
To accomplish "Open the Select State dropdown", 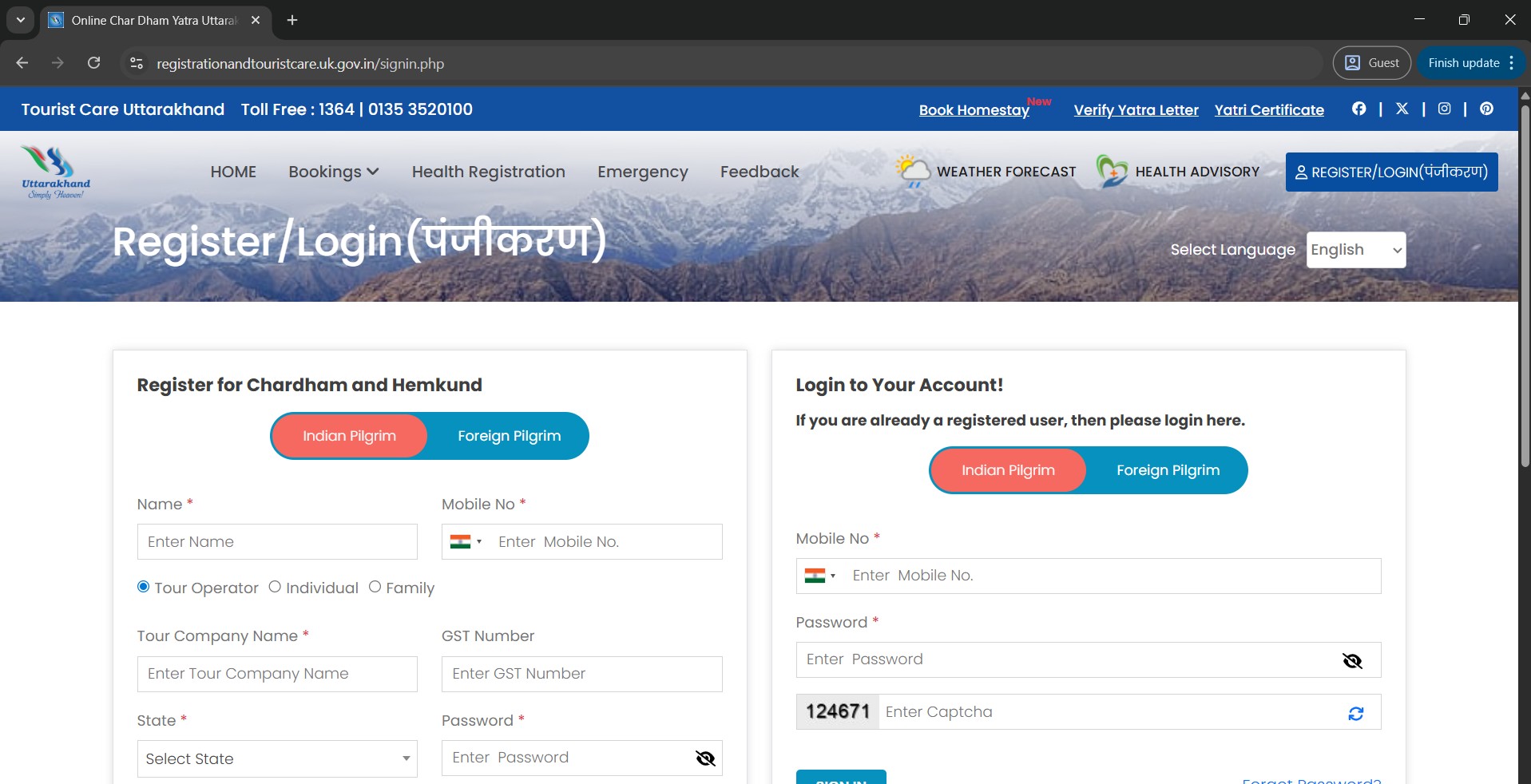I will coord(276,758).
